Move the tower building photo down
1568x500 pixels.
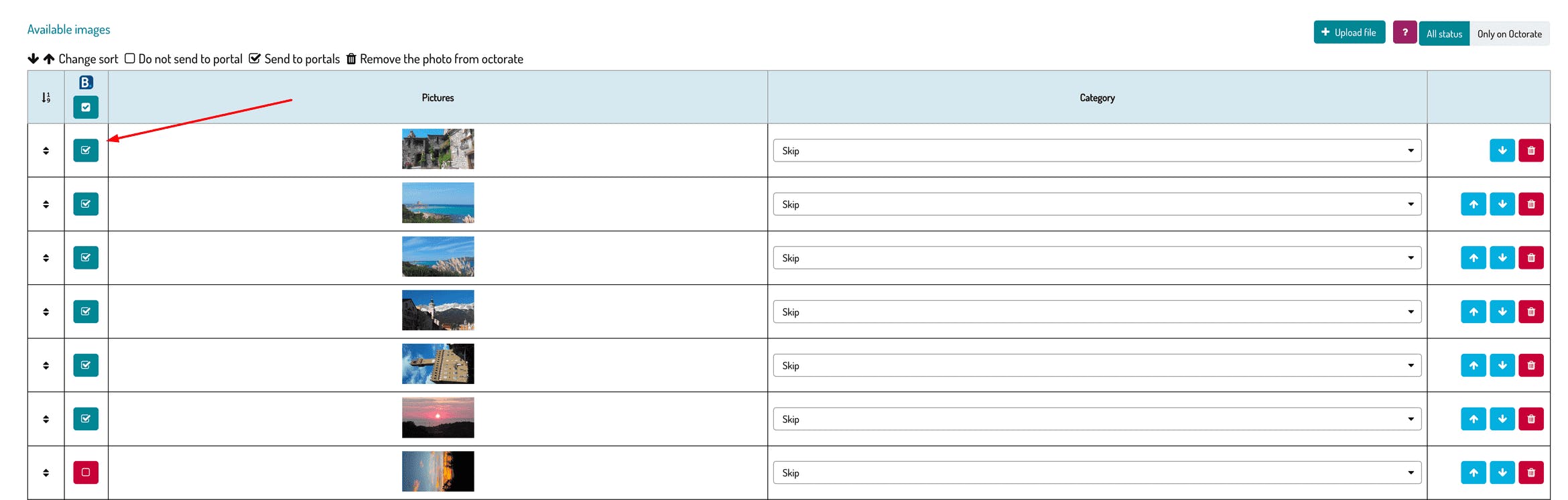(1502, 365)
